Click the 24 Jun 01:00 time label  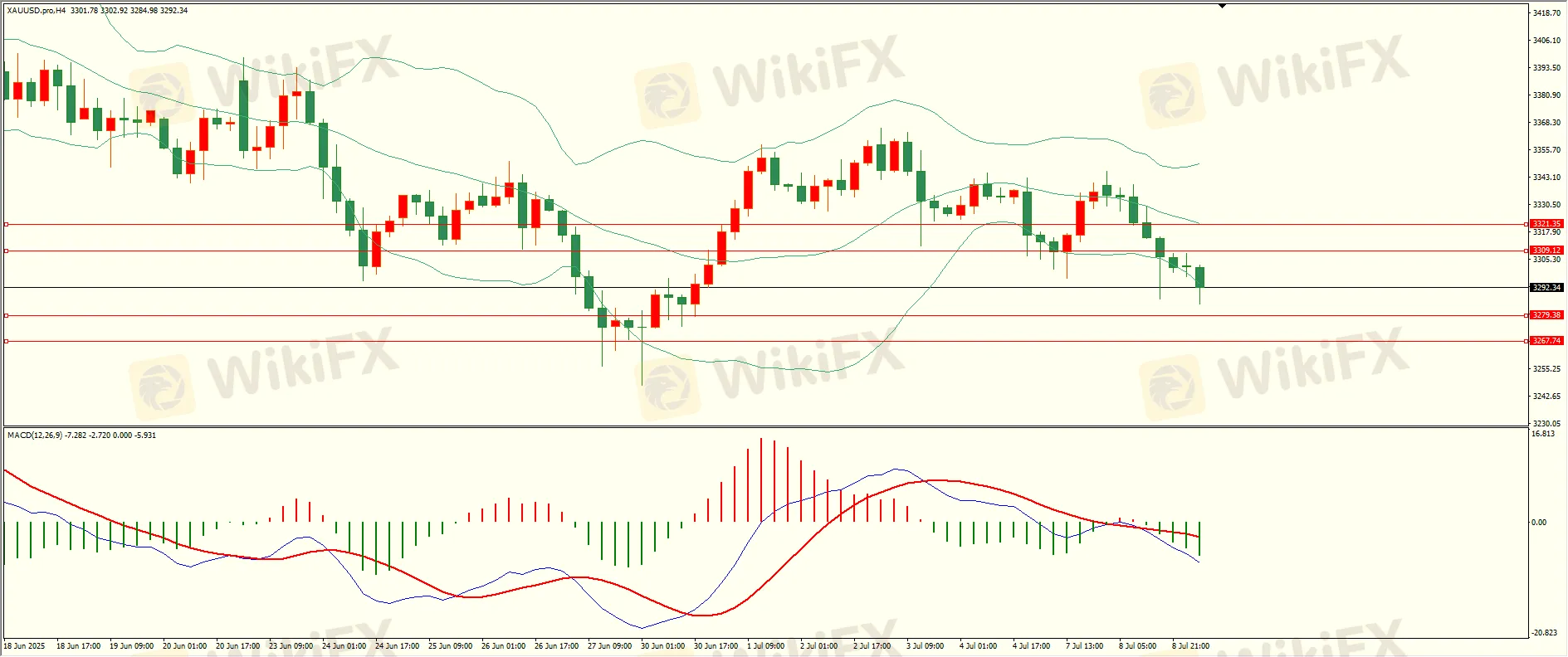click(x=344, y=646)
